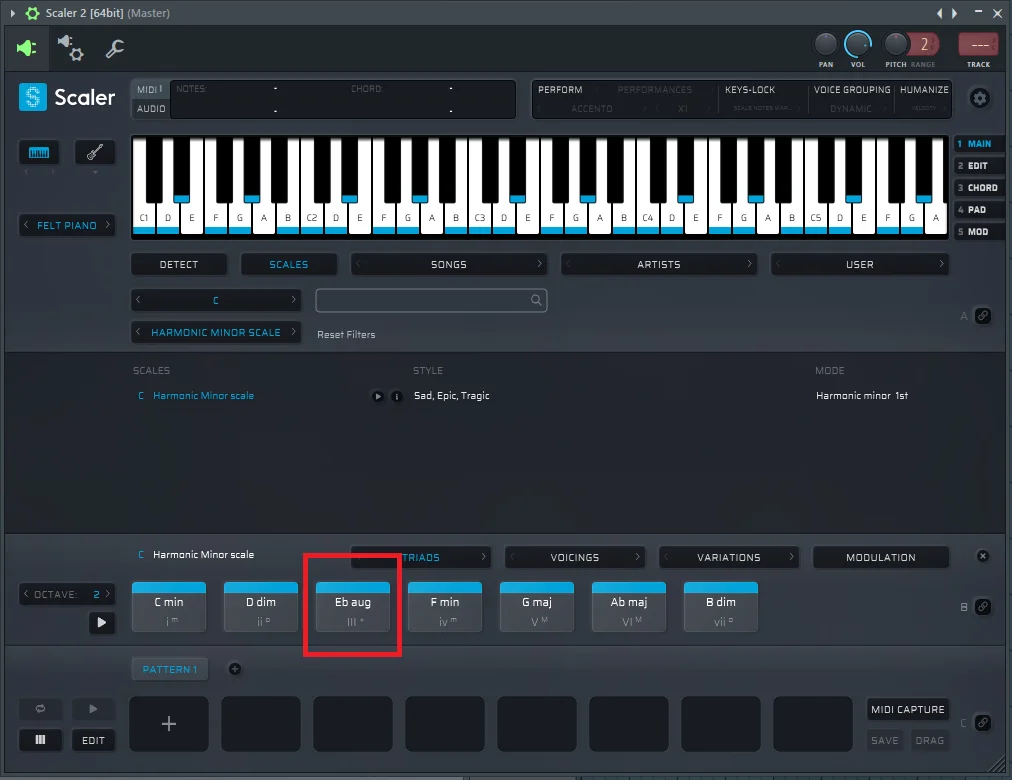The height and width of the screenshot is (780, 1012).
Task: Click the PITCH knob
Action: tap(895, 44)
